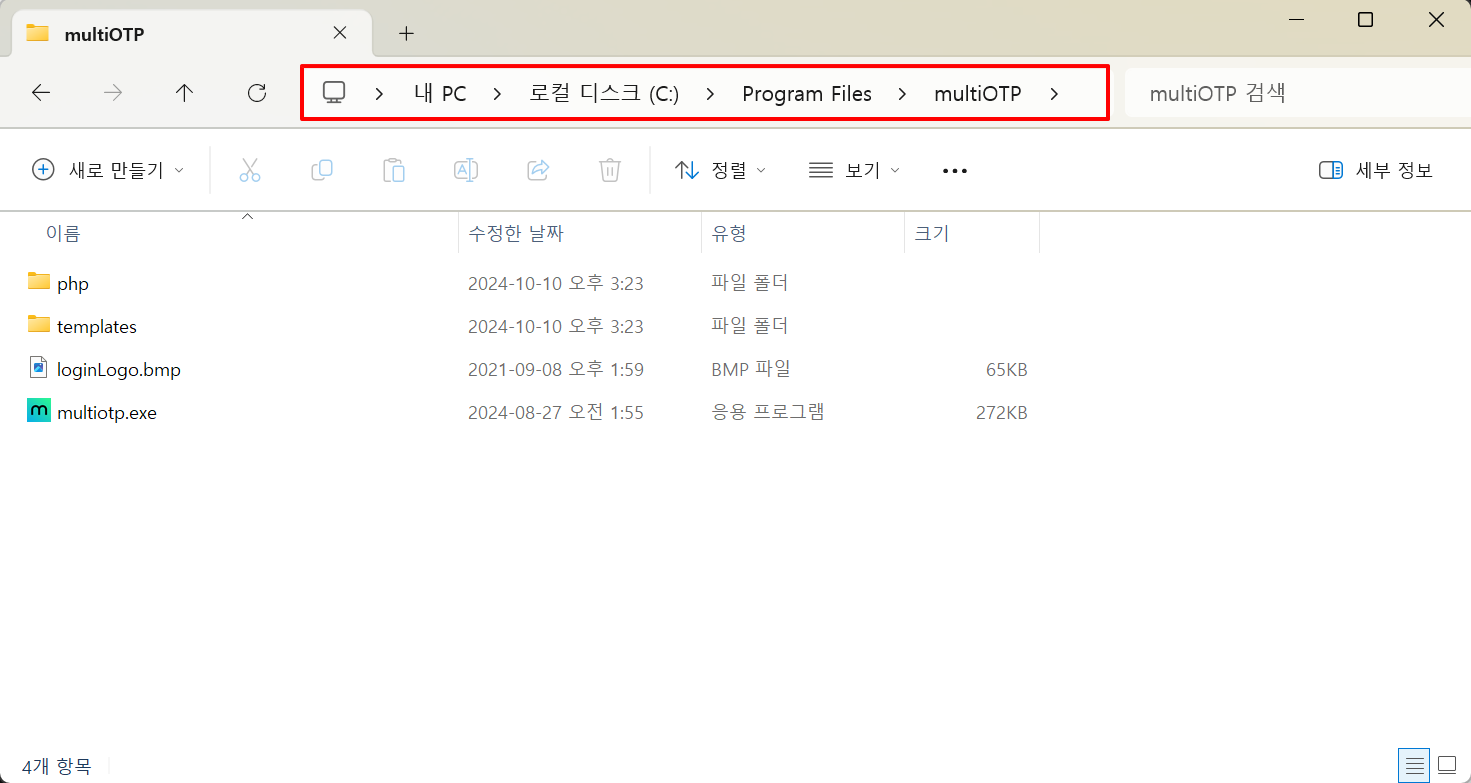Open the See more (three dots) menu

pyautogui.click(x=955, y=171)
